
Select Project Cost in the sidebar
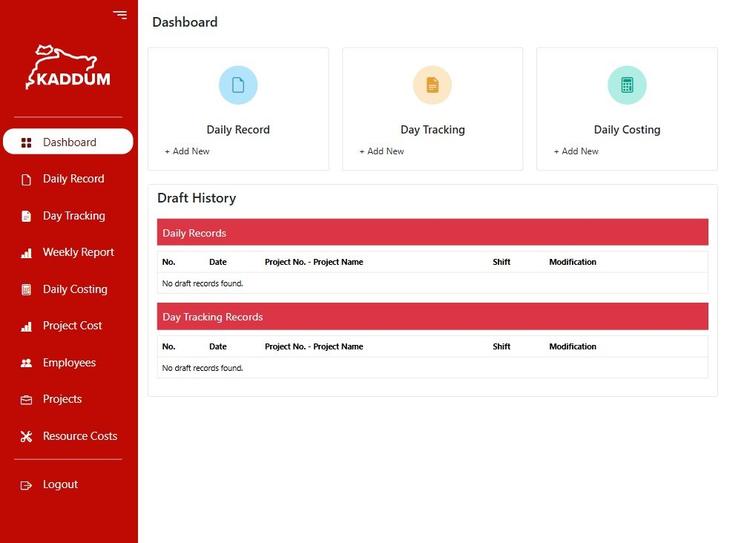pyautogui.click(x=72, y=326)
